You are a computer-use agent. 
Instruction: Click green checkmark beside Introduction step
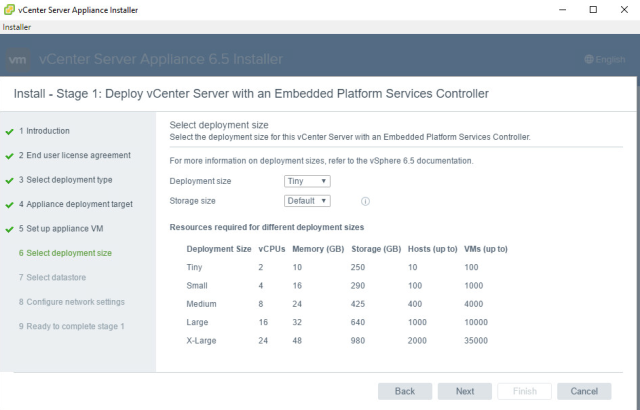click(x=9, y=131)
